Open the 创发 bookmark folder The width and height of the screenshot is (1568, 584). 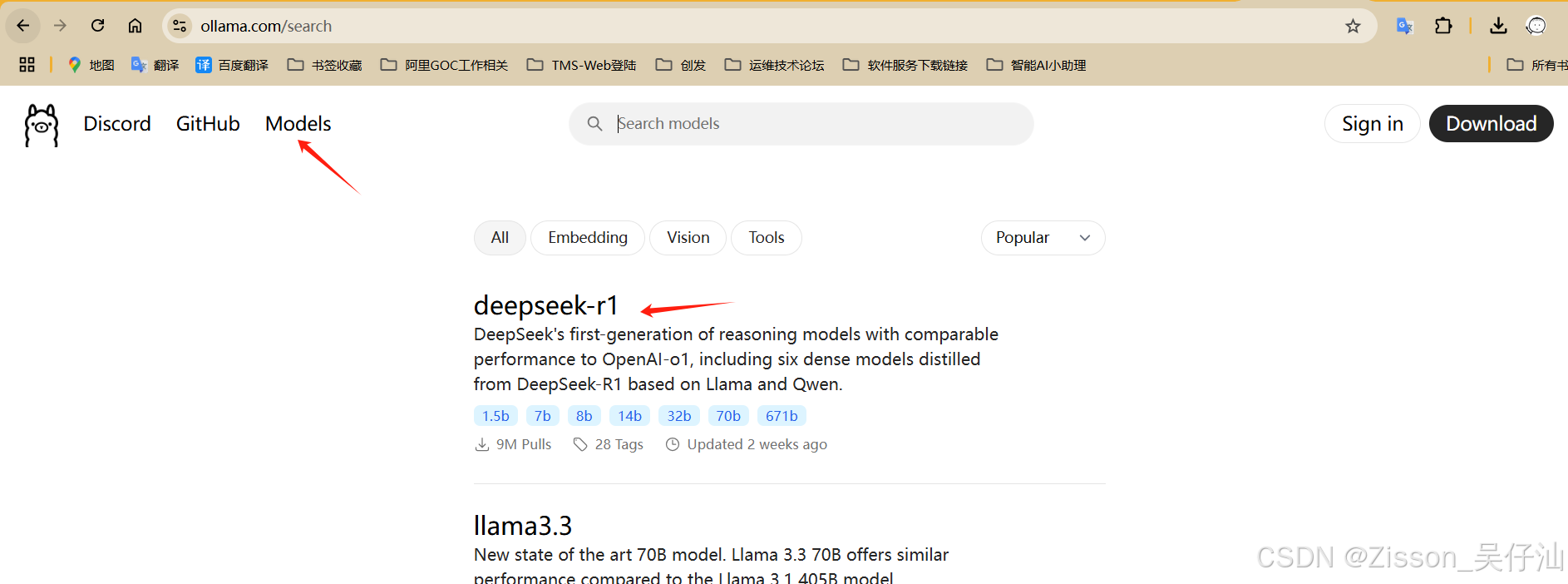[681, 65]
